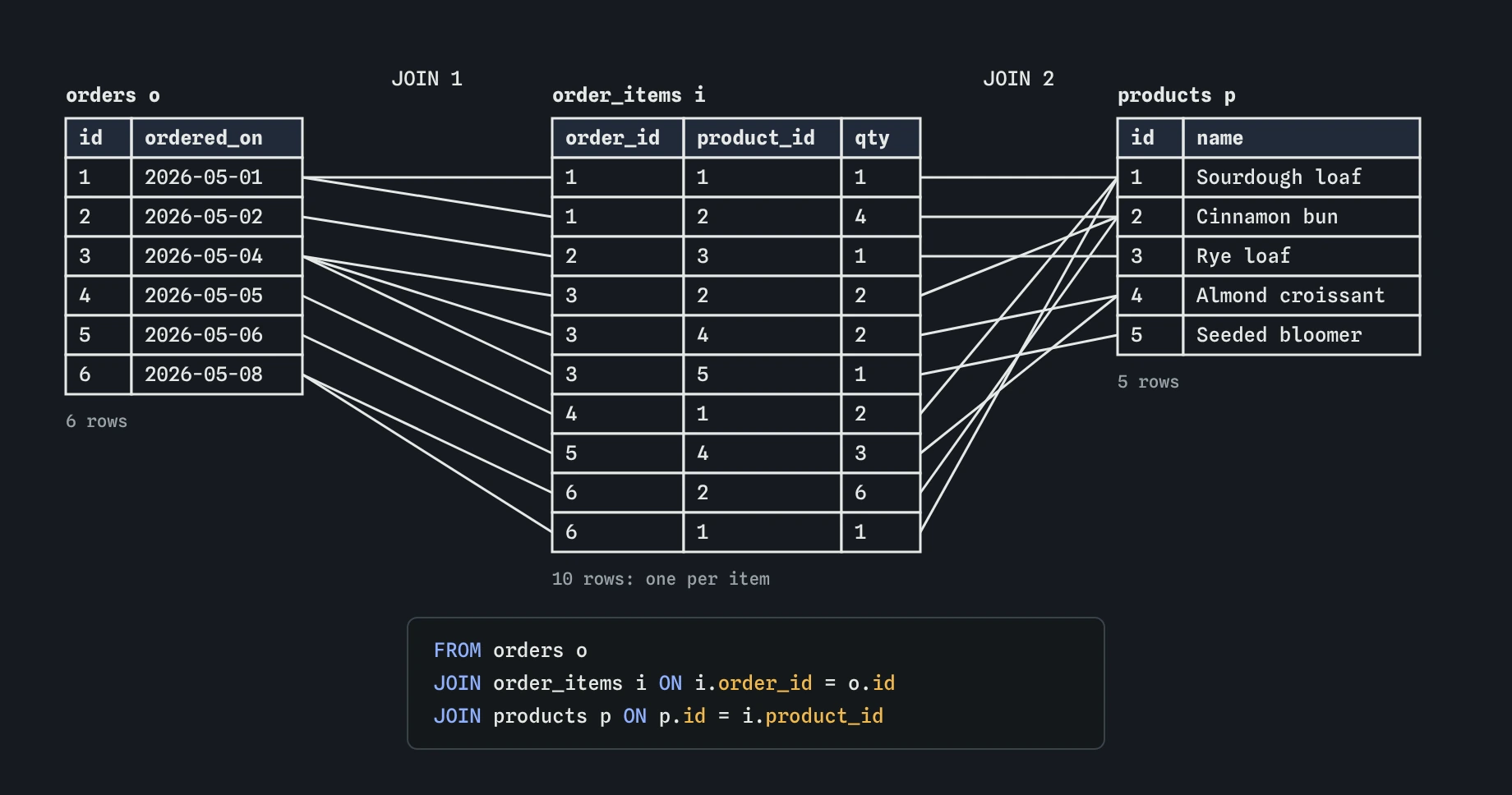This screenshot has width=1512, height=795.
Task: Click the "qty" column header
Action: (x=881, y=138)
